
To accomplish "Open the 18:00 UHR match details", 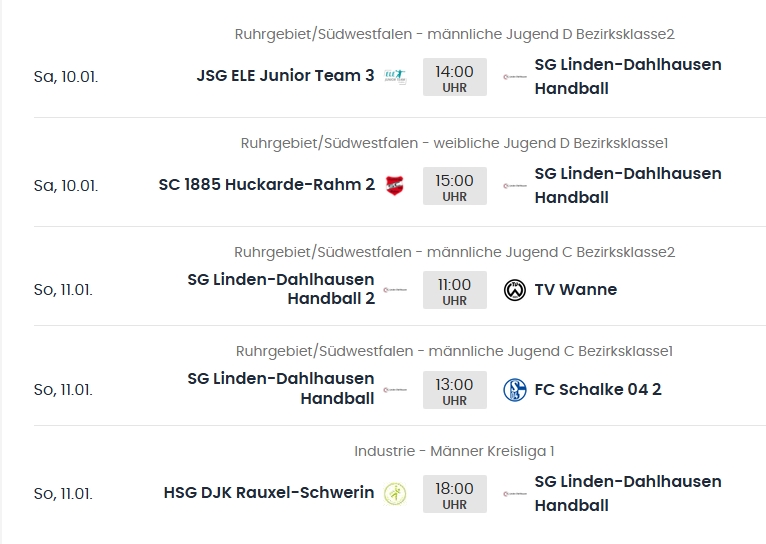I will [x=455, y=494].
